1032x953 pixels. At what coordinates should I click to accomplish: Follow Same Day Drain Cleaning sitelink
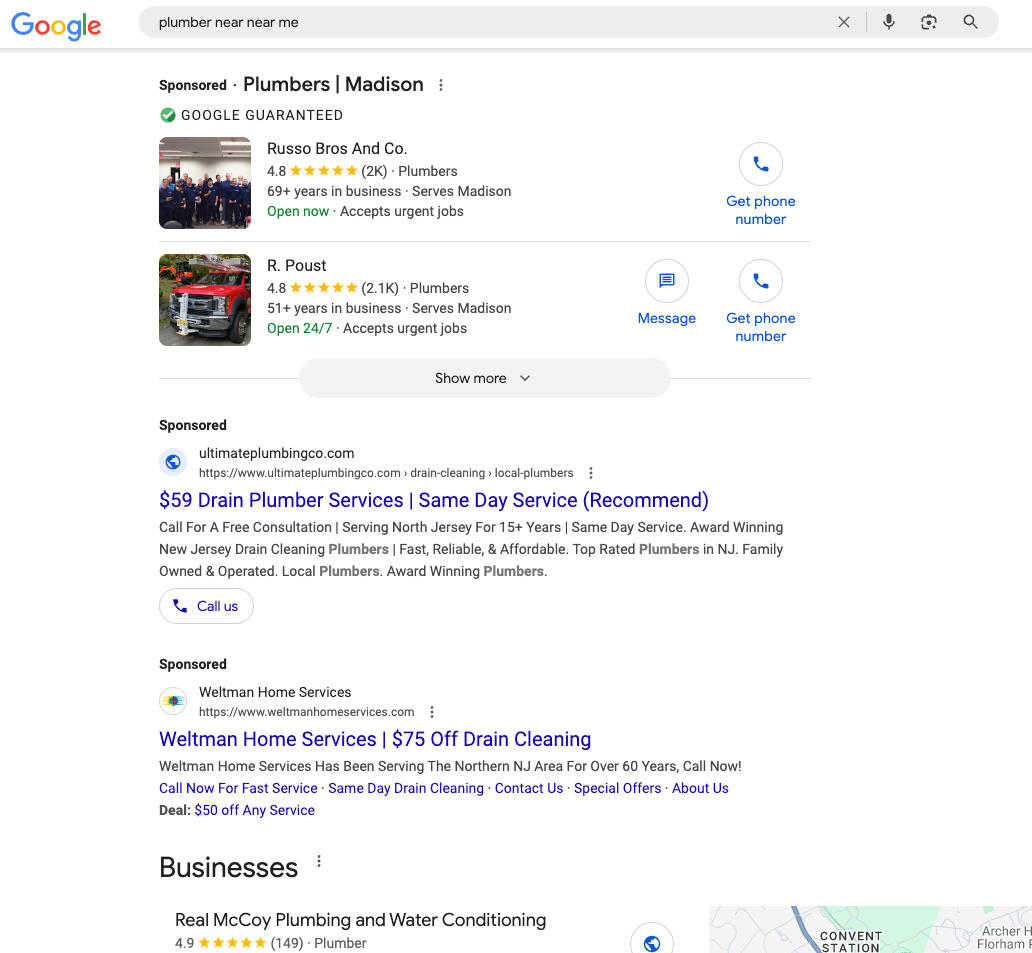tap(406, 788)
